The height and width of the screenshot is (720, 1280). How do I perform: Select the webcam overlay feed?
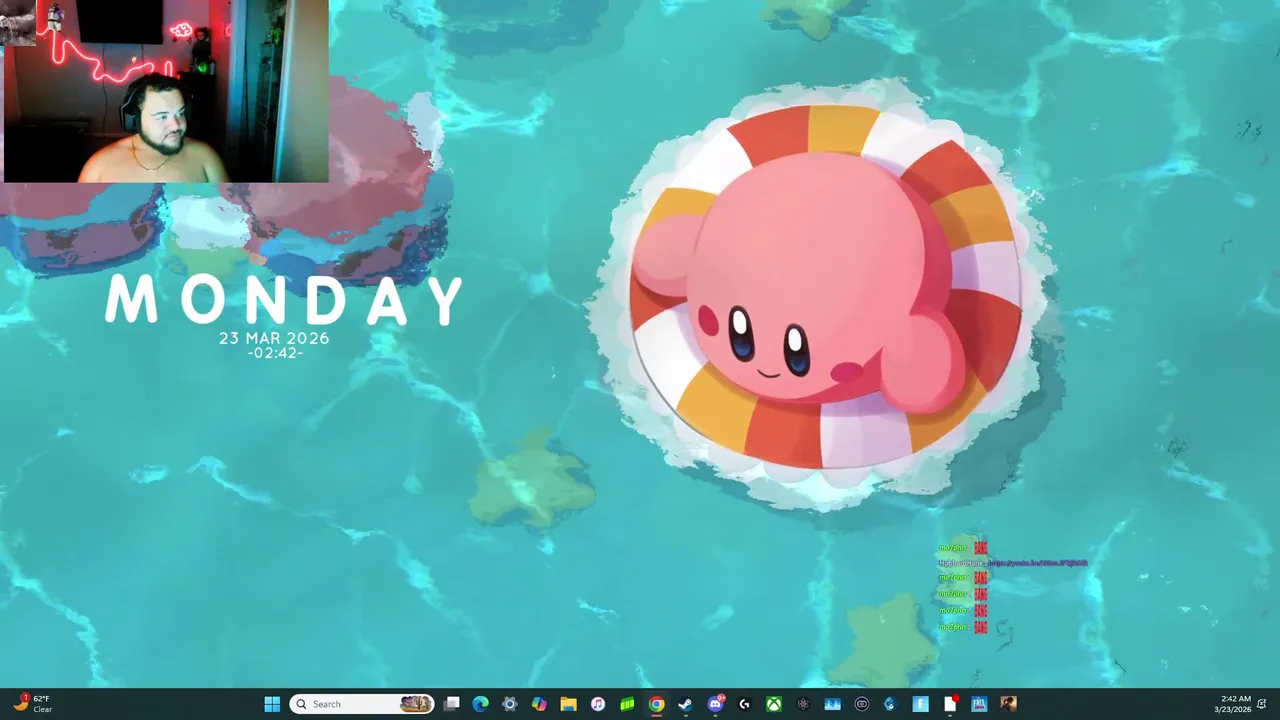coord(164,91)
